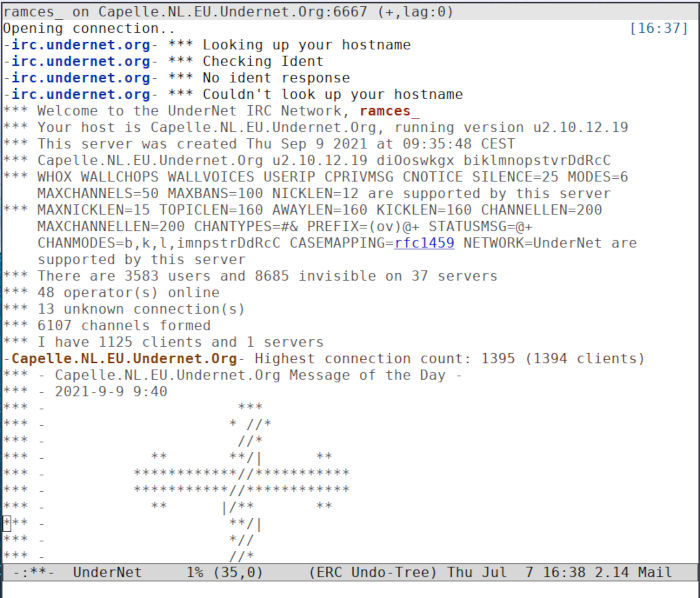Click the 'Your host is Capelle.NL.EU.Undernet.Org' line

316,128
